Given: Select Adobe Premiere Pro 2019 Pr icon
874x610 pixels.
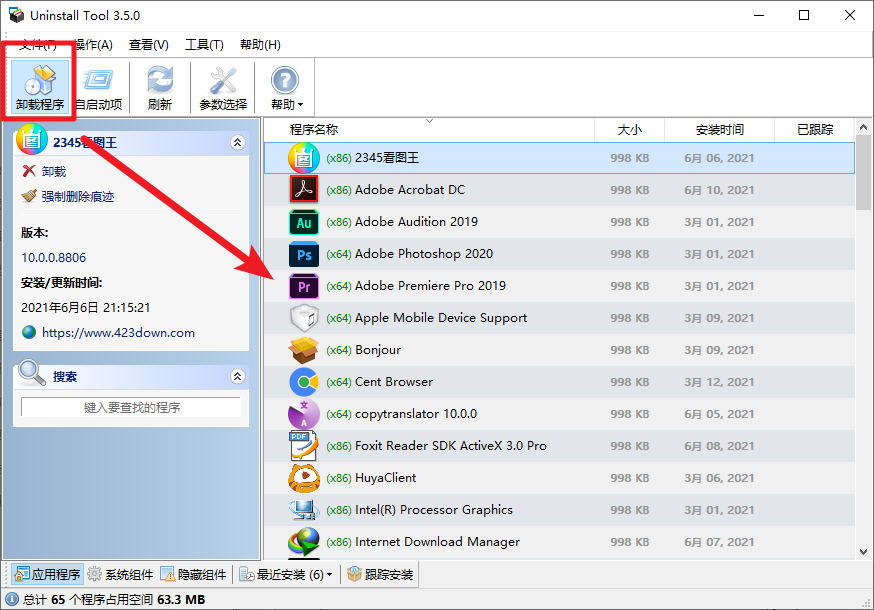Looking at the screenshot, I should point(304,286).
